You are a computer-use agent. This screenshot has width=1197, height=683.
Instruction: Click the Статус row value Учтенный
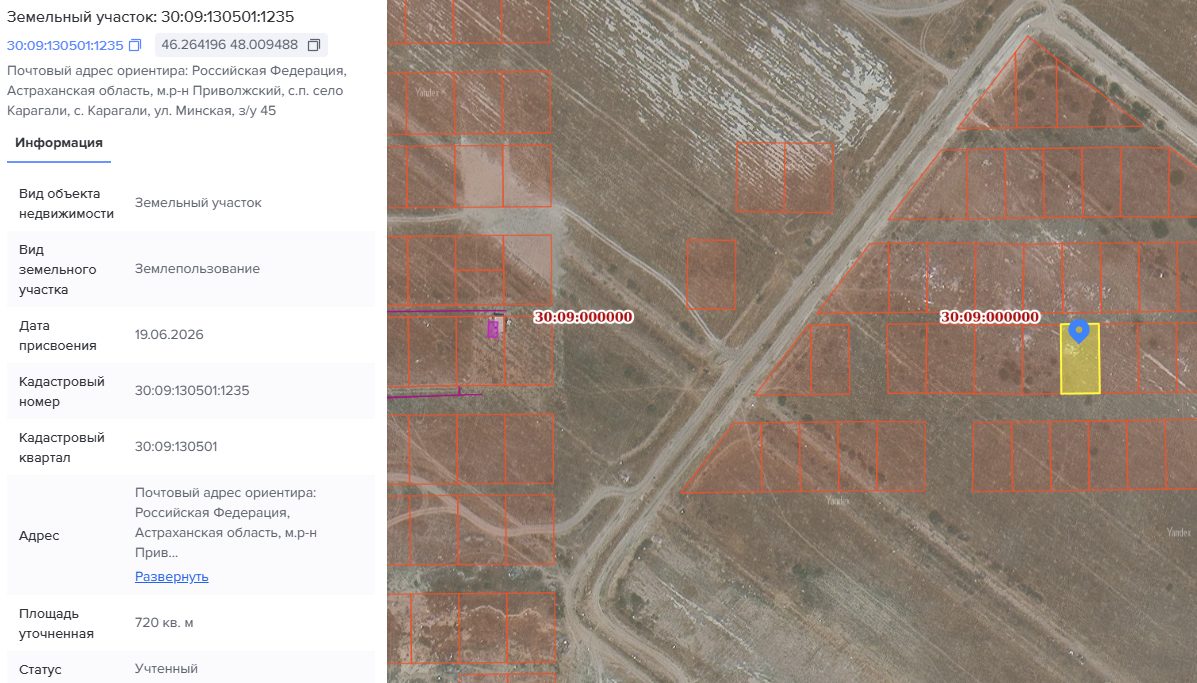click(x=166, y=669)
